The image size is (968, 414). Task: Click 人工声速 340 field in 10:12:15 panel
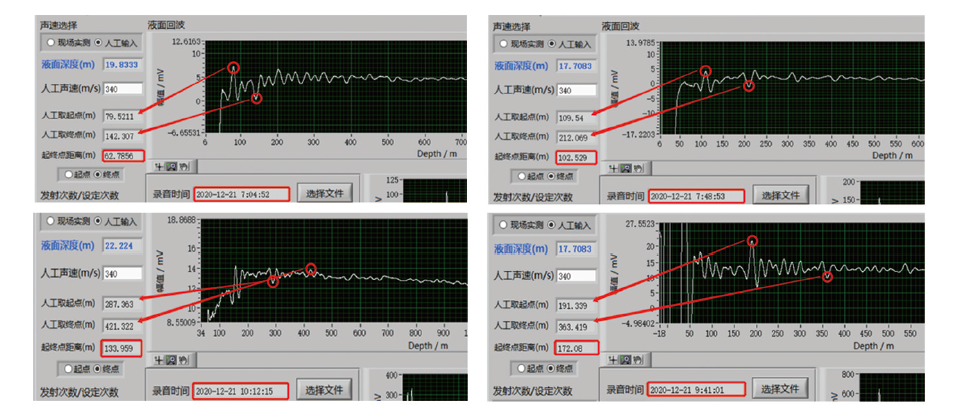click(x=123, y=273)
